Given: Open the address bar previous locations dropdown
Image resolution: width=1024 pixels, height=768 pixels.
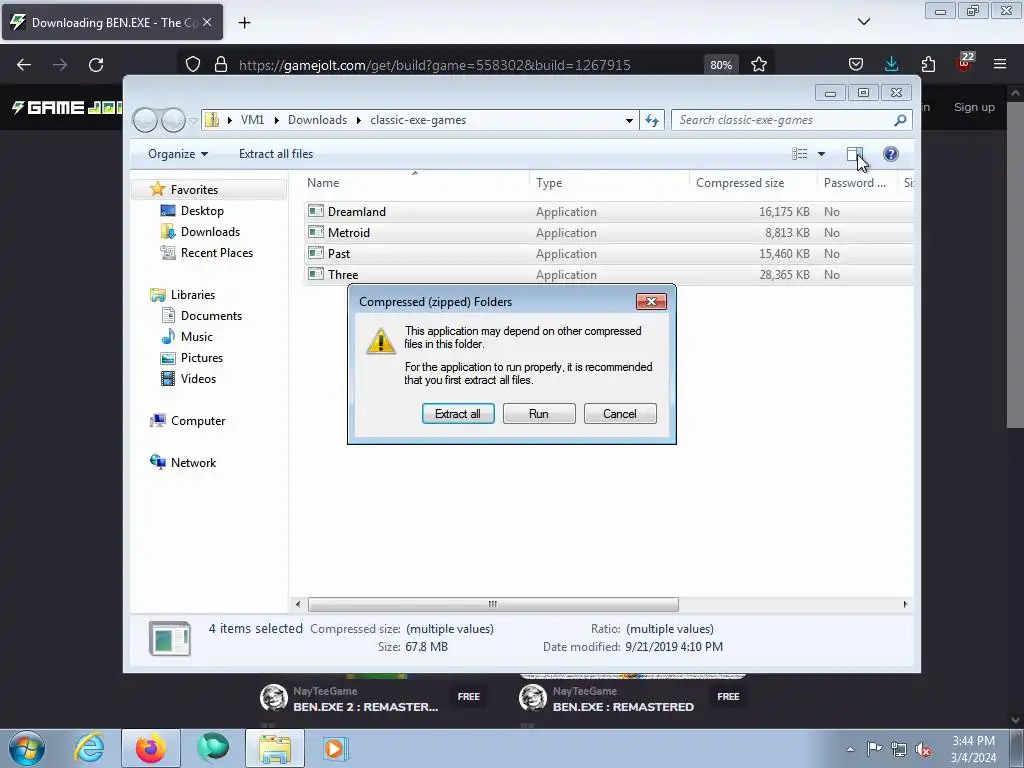Looking at the screenshot, I should (x=629, y=120).
